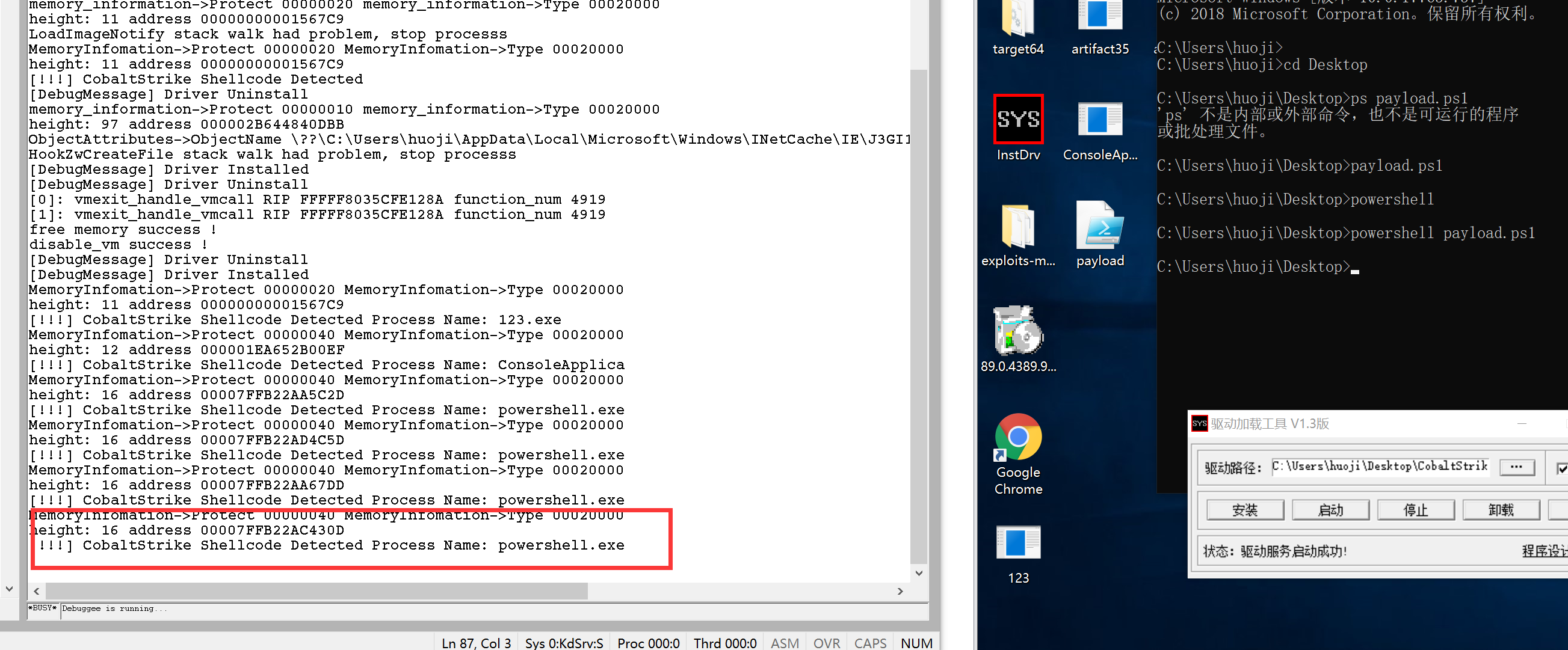Viewport: 1568px width, 650px height.
Task: Click the 停止 stop button
Action: [x=1415, y=510]
